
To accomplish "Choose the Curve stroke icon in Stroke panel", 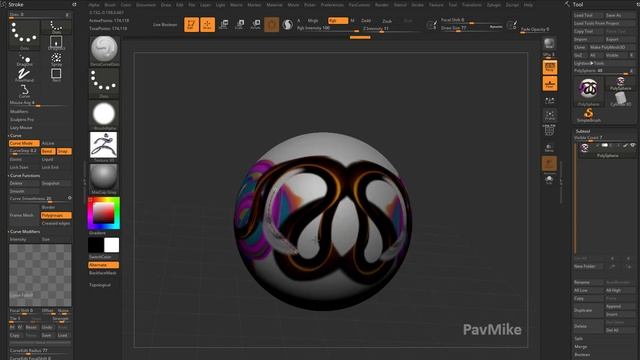I will pyautogui.click(x=24, y=91).
